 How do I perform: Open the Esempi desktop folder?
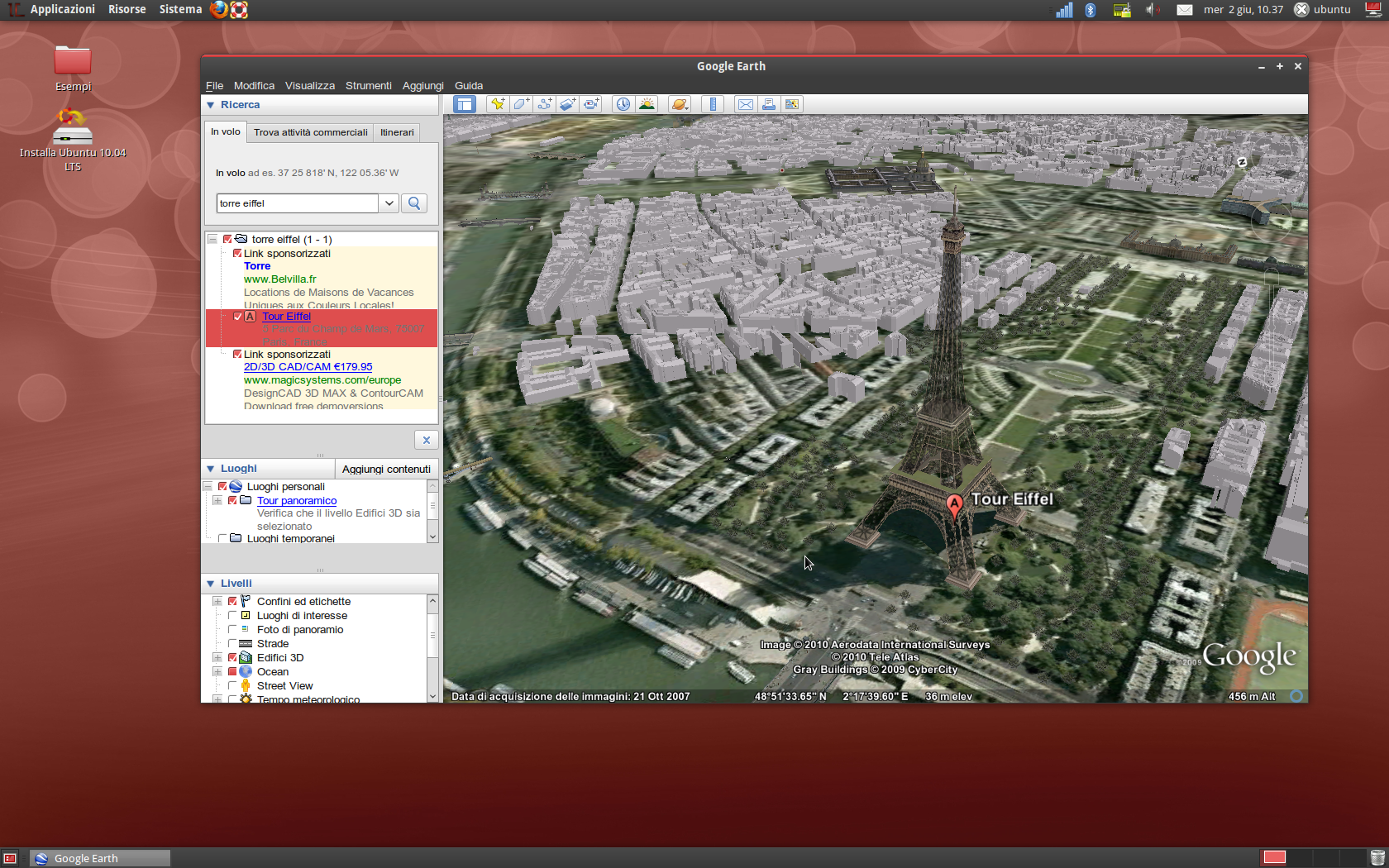click(x=73, y=68)
